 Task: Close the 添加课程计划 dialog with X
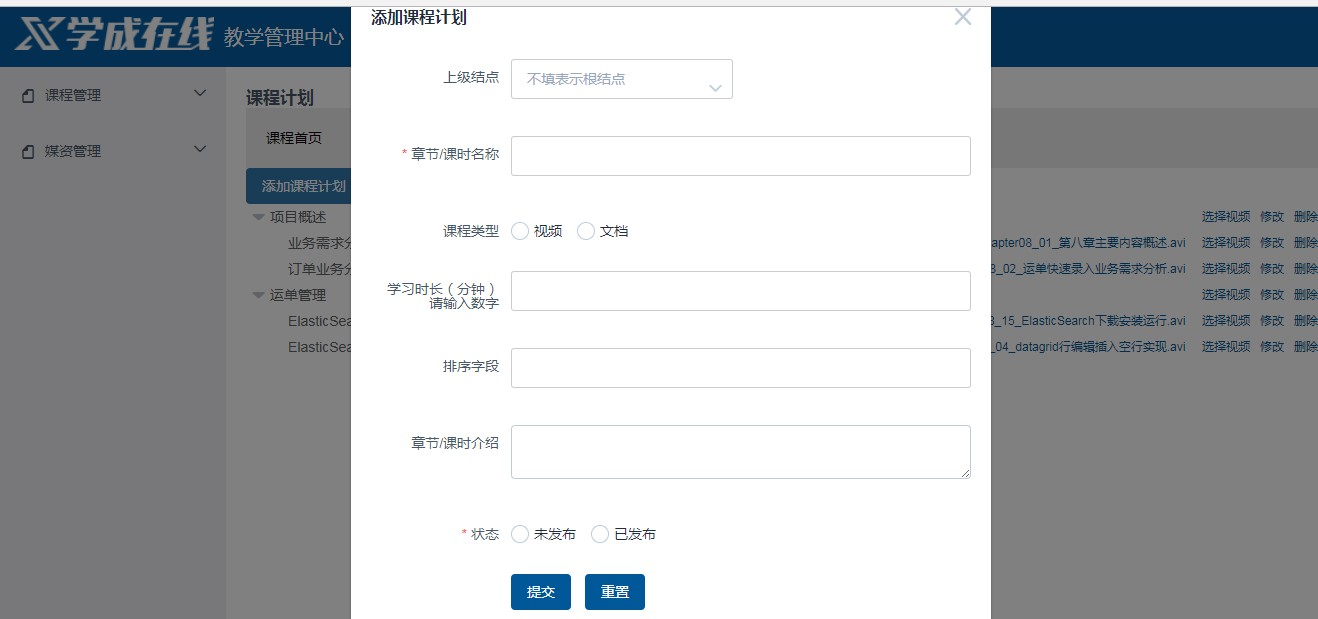[962, 17]
